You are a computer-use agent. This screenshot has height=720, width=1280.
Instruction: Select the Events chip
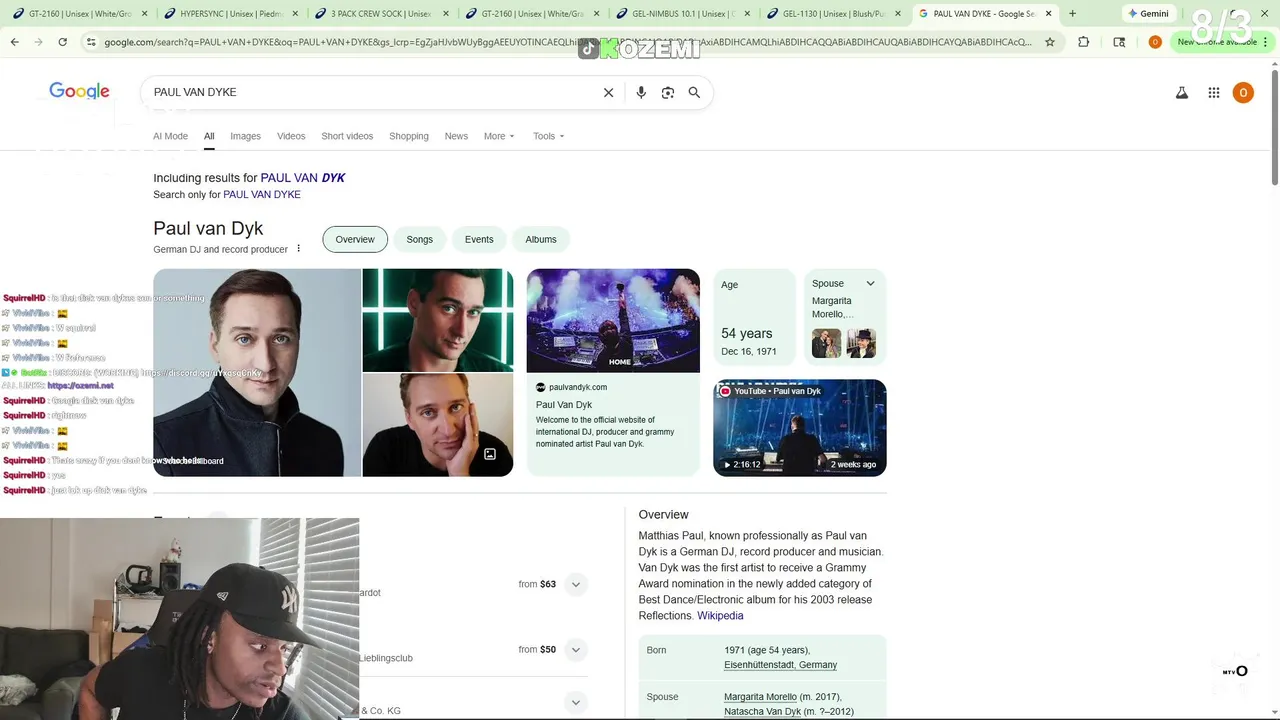point(479,239)
